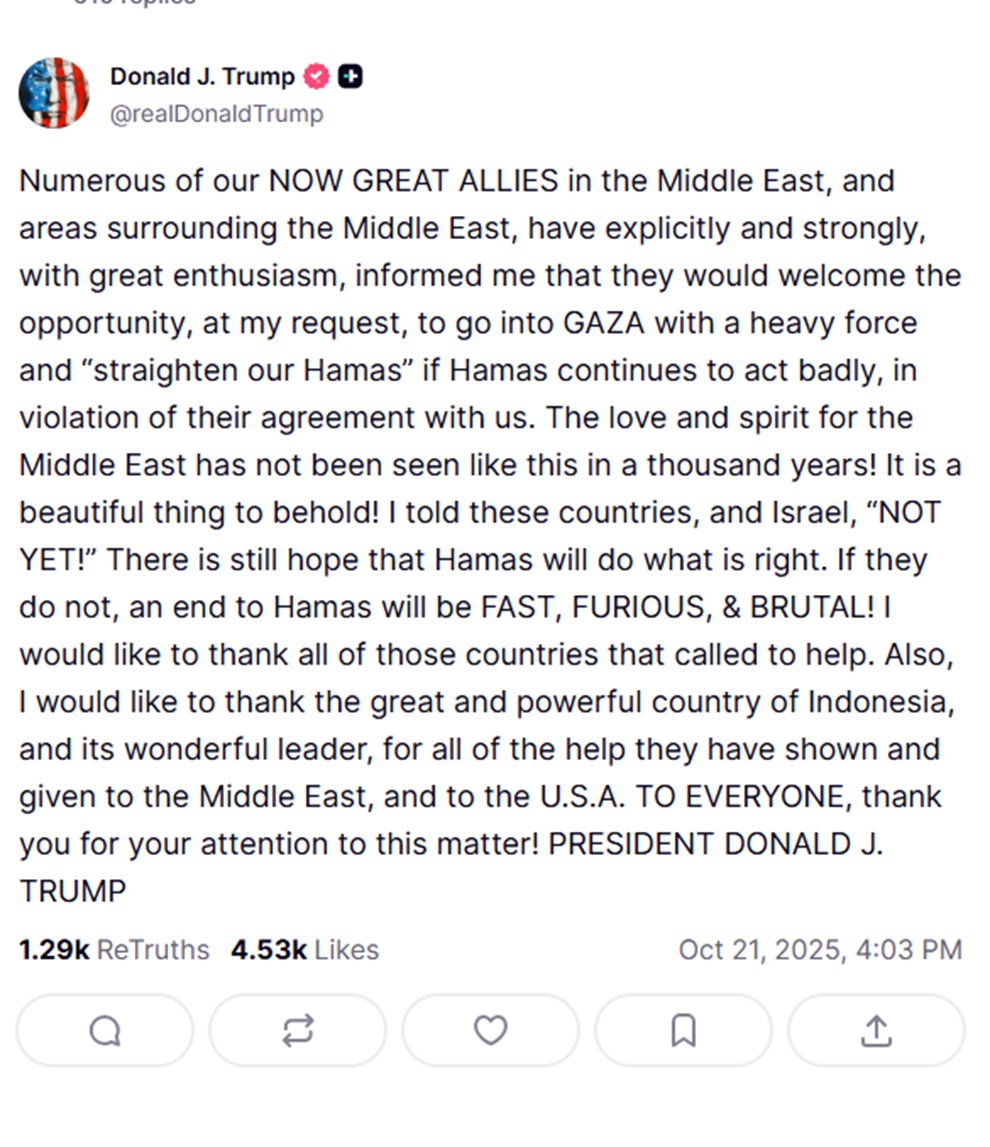Click the final 'TRUMP' signature line
The height and width of the screenshot is (1147, 990).
[x=73, y=891]
